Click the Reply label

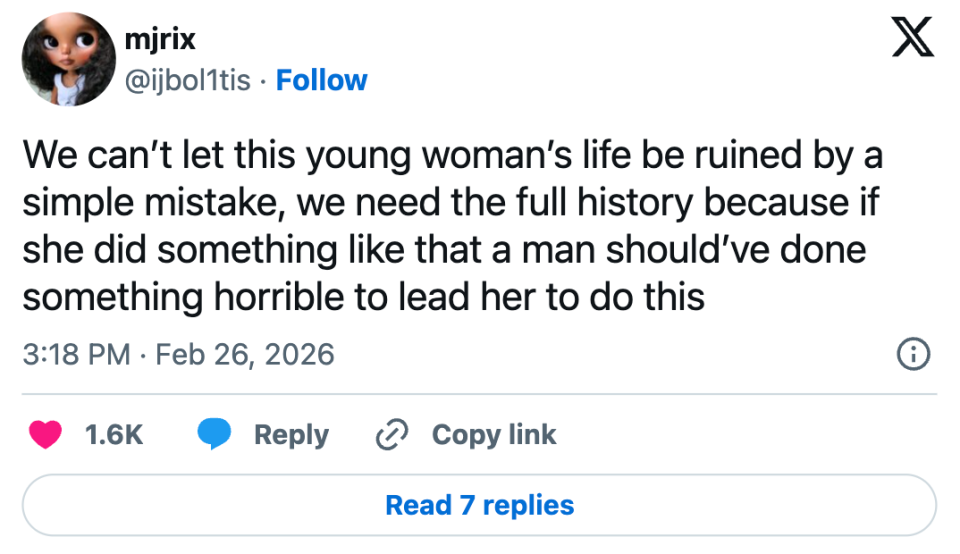tap(291, 435)
